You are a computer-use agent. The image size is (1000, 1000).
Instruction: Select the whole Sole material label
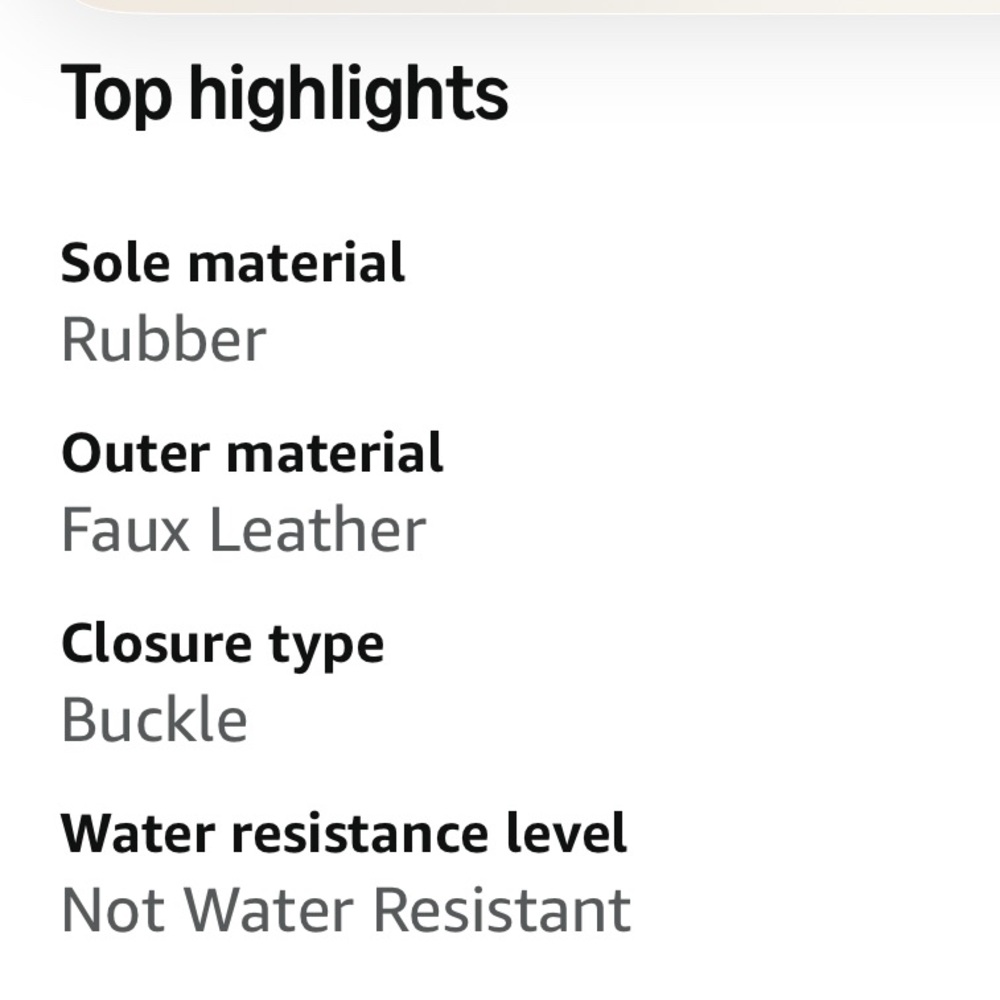pos(233,263)
